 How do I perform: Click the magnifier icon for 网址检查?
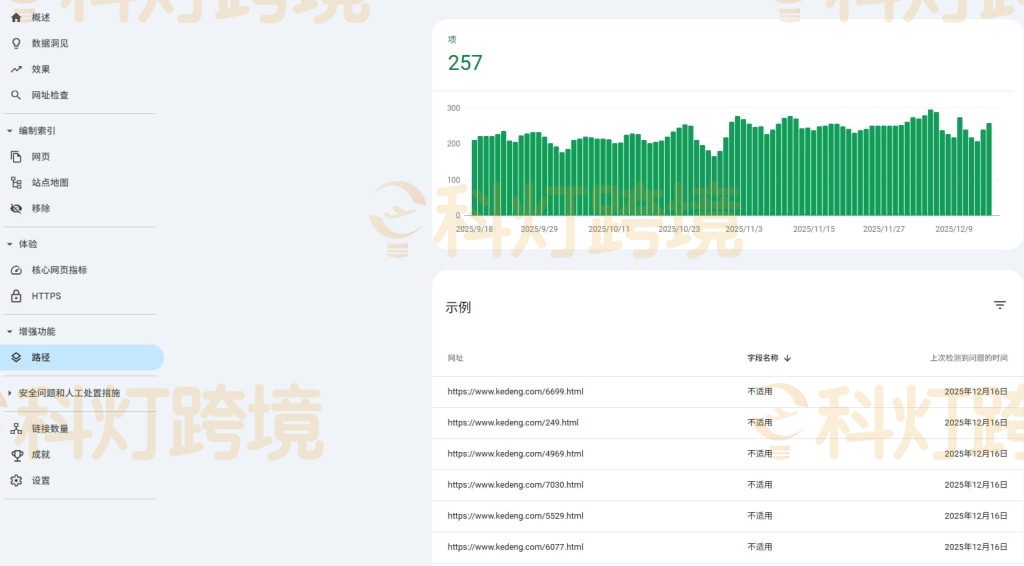(x=16, y=95)
